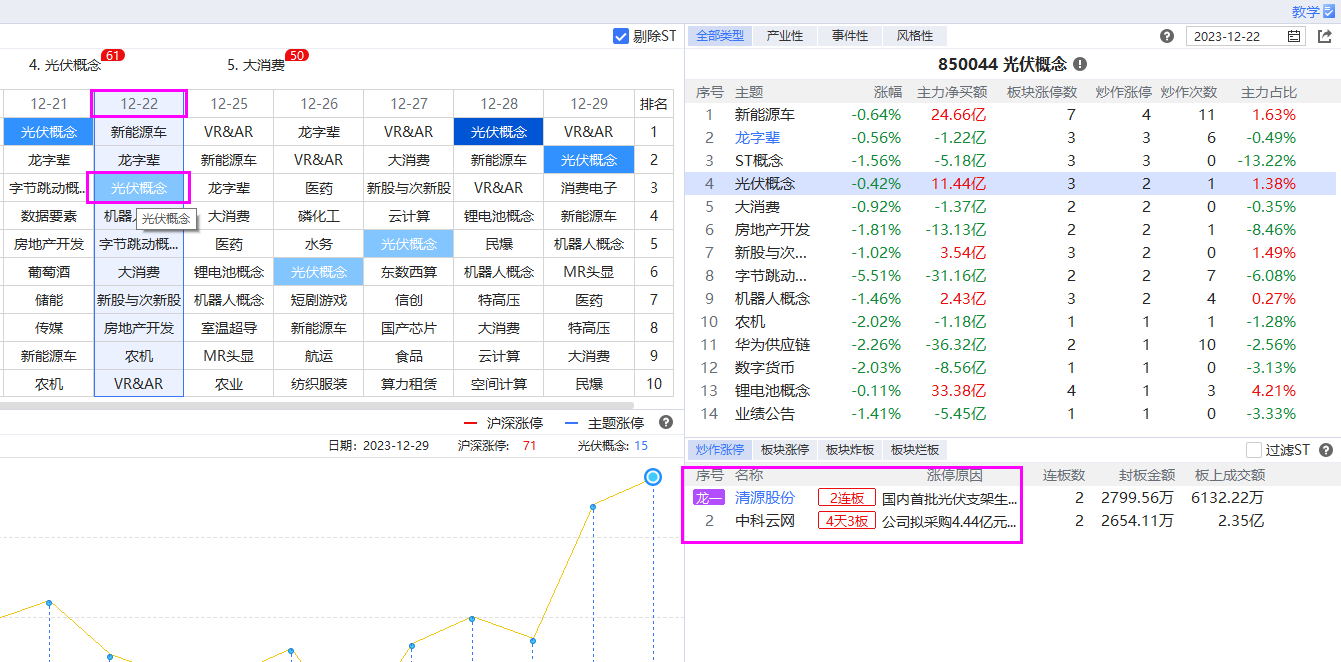Select the ST概念 row in the theme table
Screen dimensions: 1341x662
pos(1011,161)
